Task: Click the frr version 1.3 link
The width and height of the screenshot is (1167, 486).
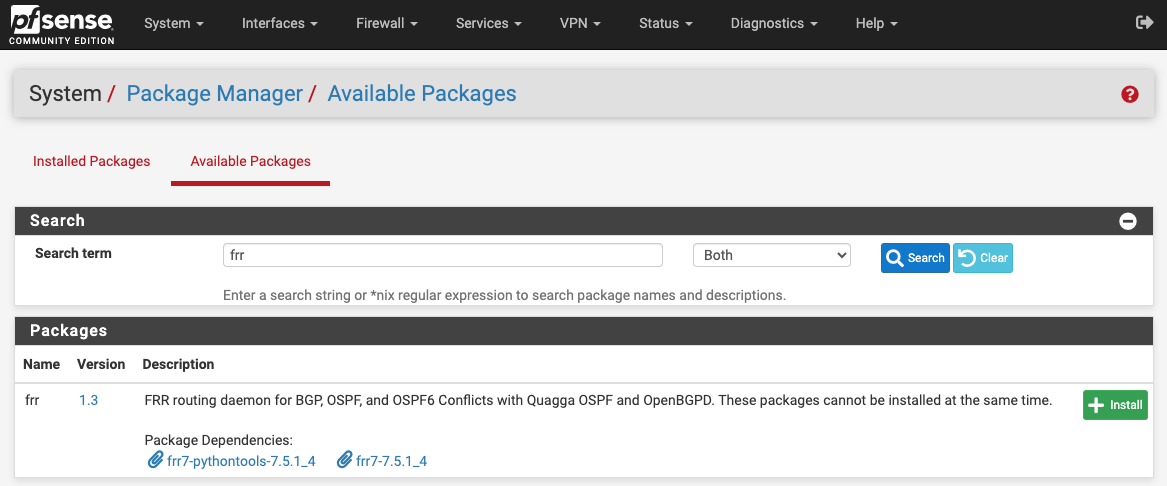Action: pyautogui.click(x=88, y=401)
